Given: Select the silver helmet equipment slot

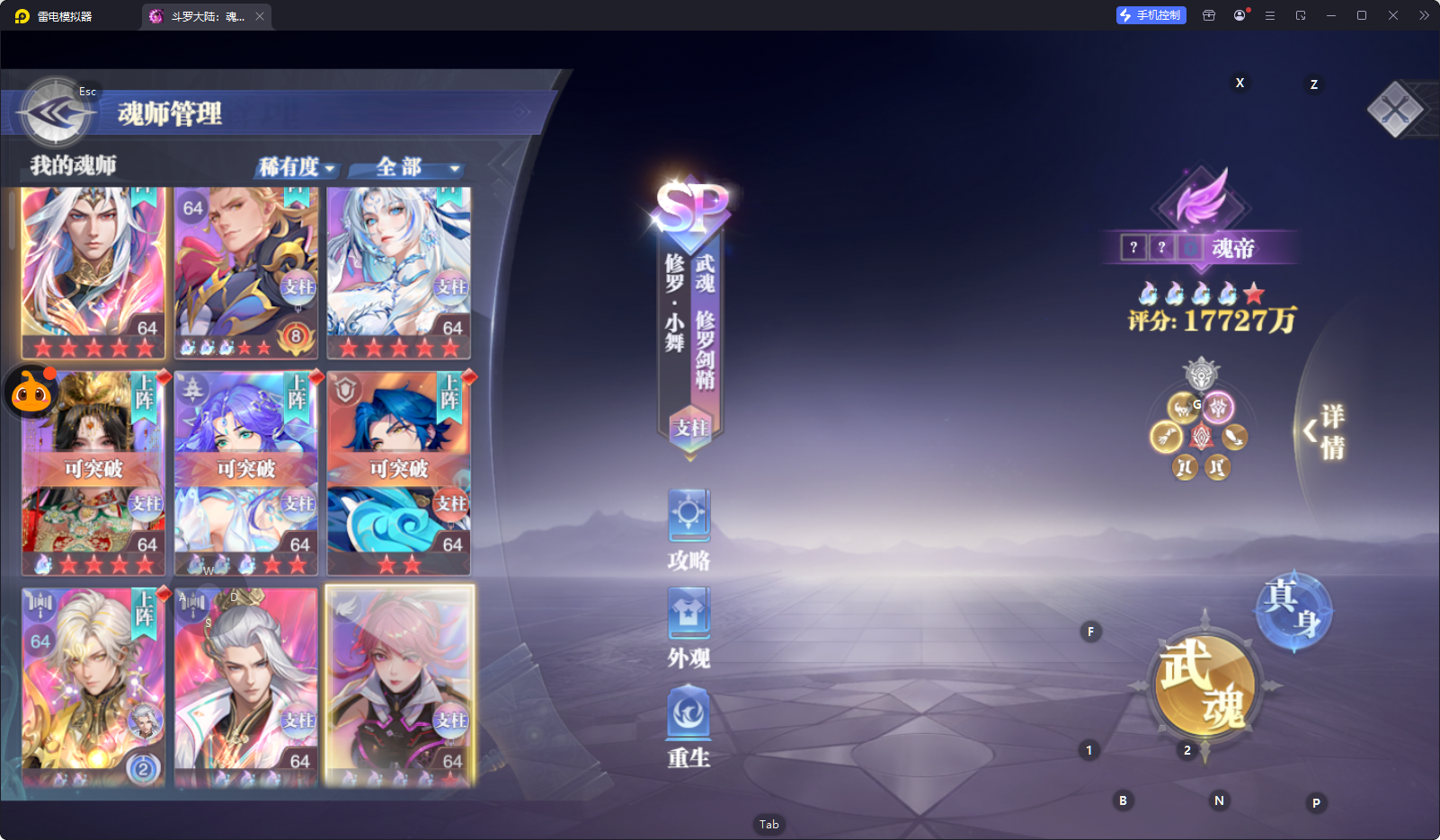Looking at the screenshot, I should (1201, 374).
